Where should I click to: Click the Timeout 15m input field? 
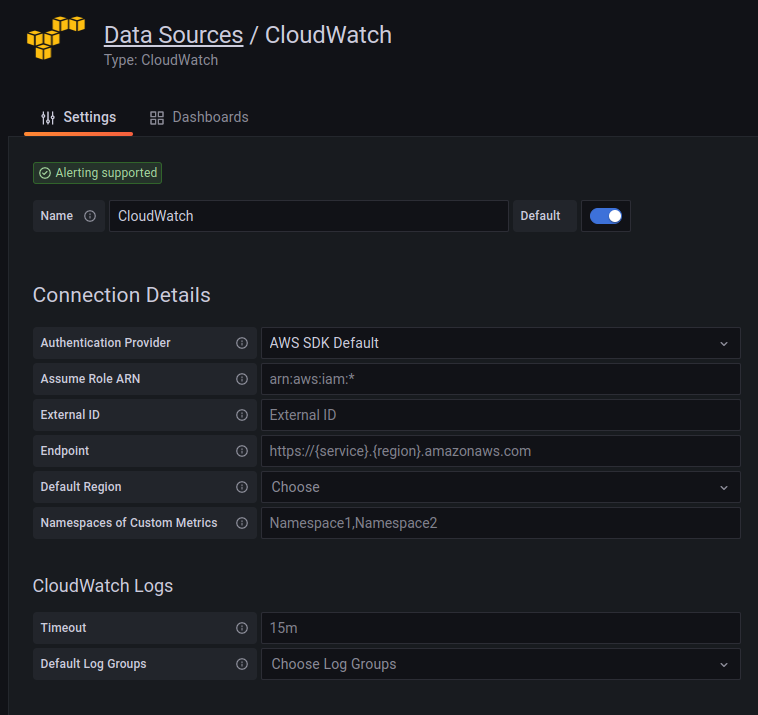pos(501,628)
